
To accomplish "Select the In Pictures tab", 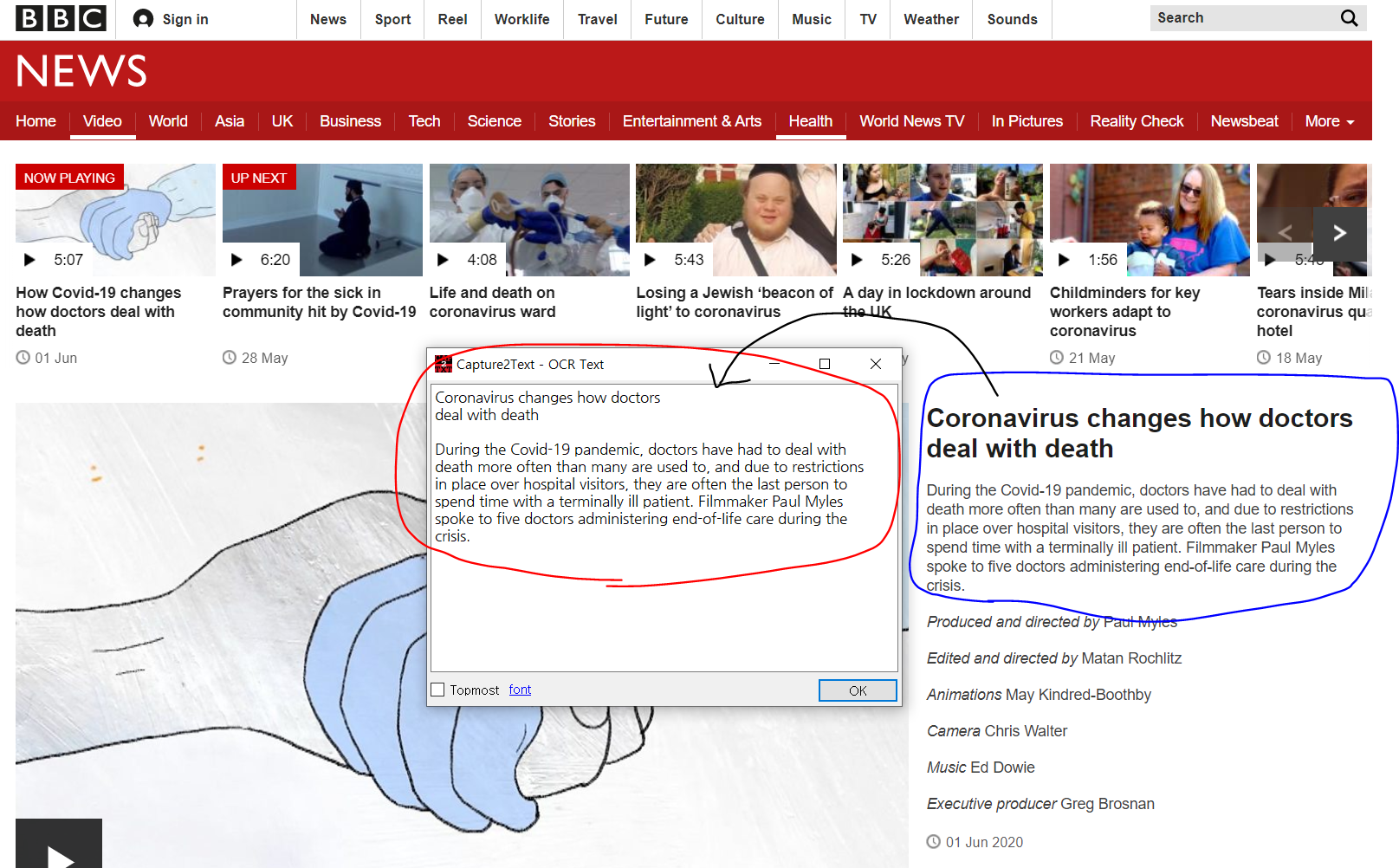I will (x=1027, y=121).
